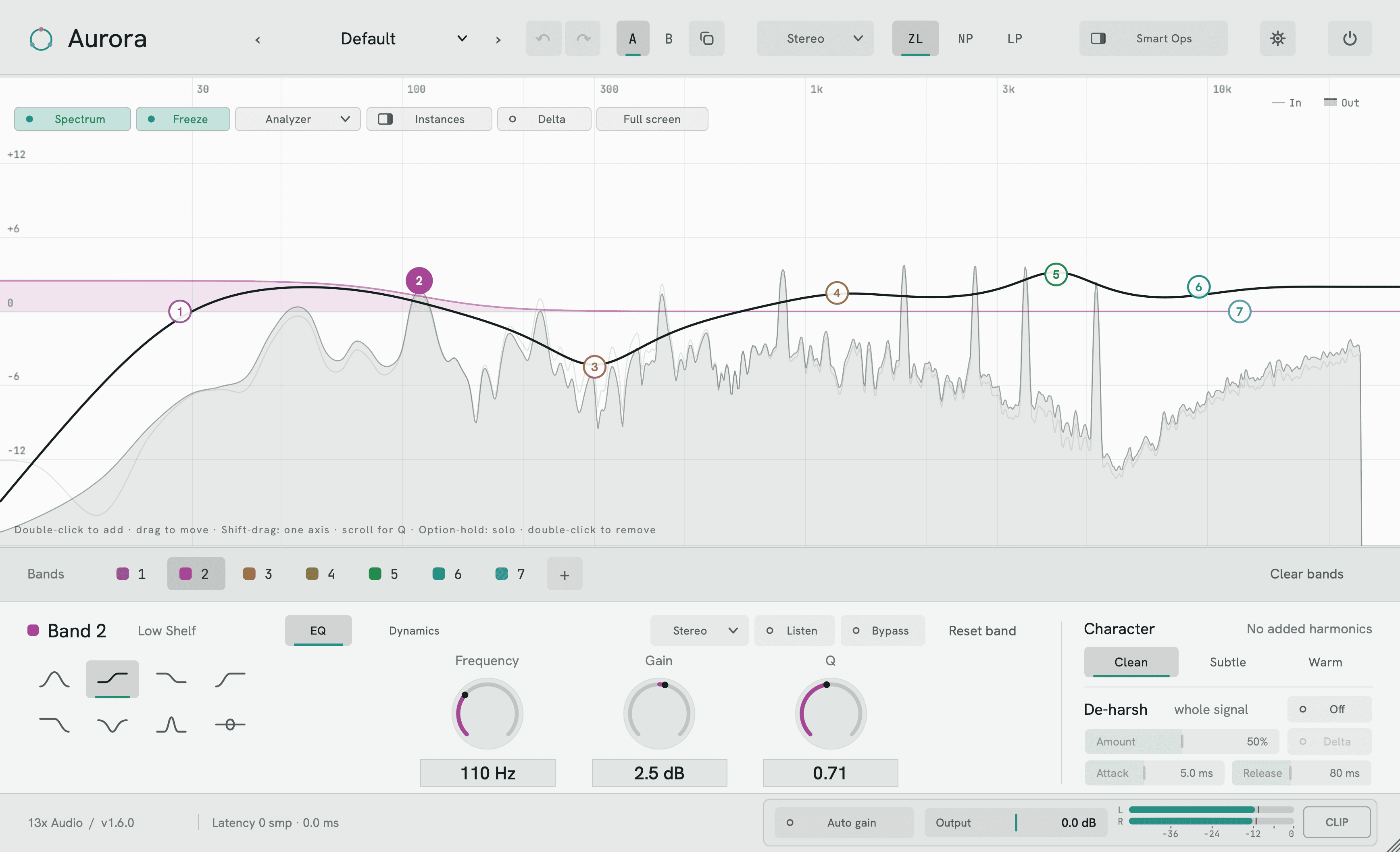Click the power bypass icon

pyautogui.click(x=1350, y=39)
